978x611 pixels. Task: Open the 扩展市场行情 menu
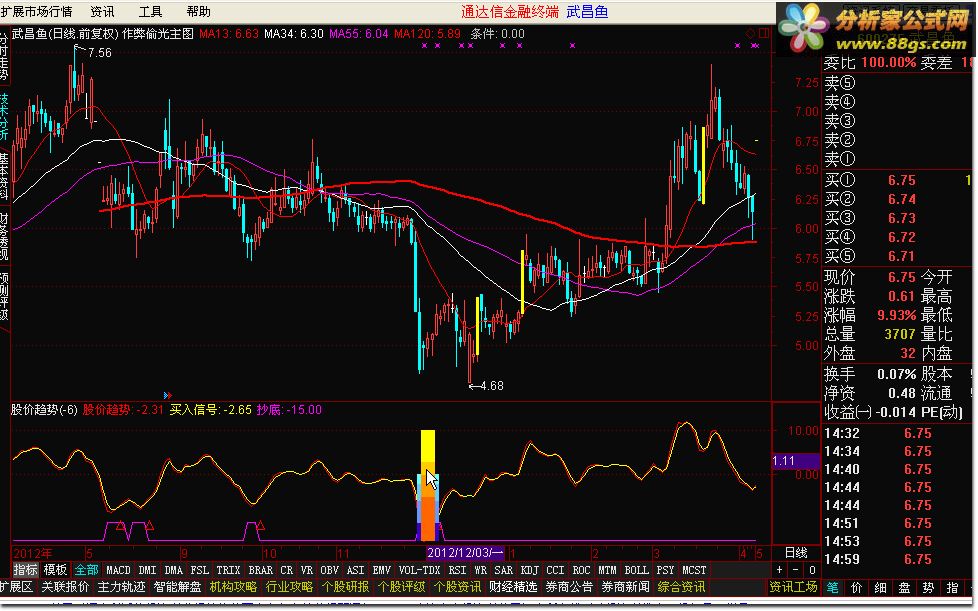coord(36,11)
